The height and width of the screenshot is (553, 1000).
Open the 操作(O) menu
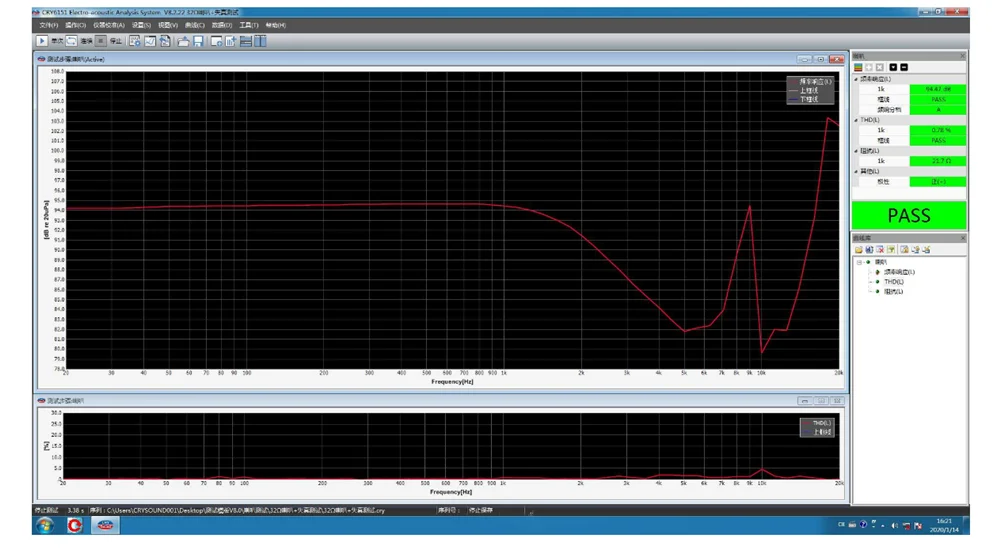(75, 25)
